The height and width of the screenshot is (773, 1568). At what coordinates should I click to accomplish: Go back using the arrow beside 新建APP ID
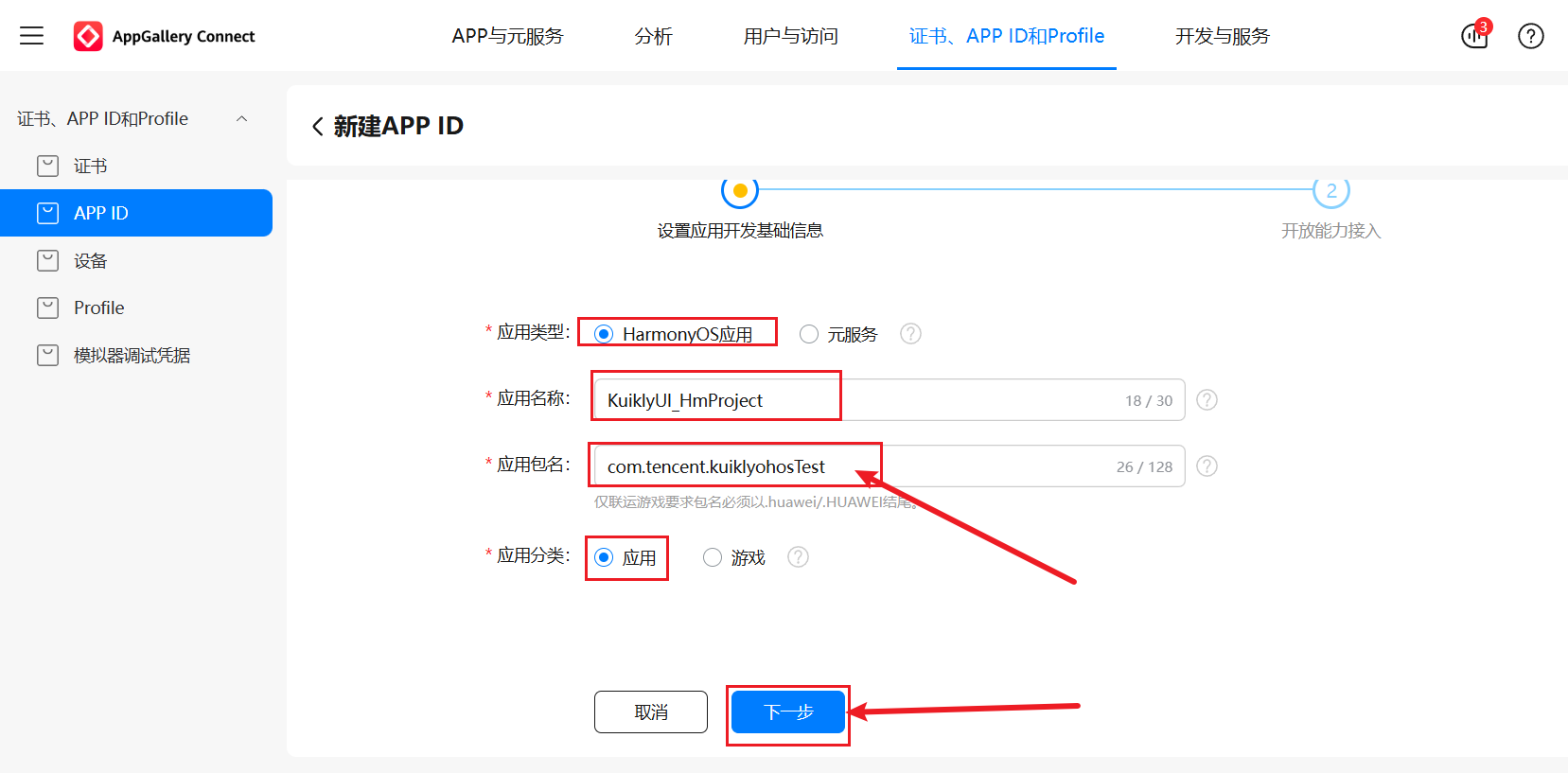(318, 126)
